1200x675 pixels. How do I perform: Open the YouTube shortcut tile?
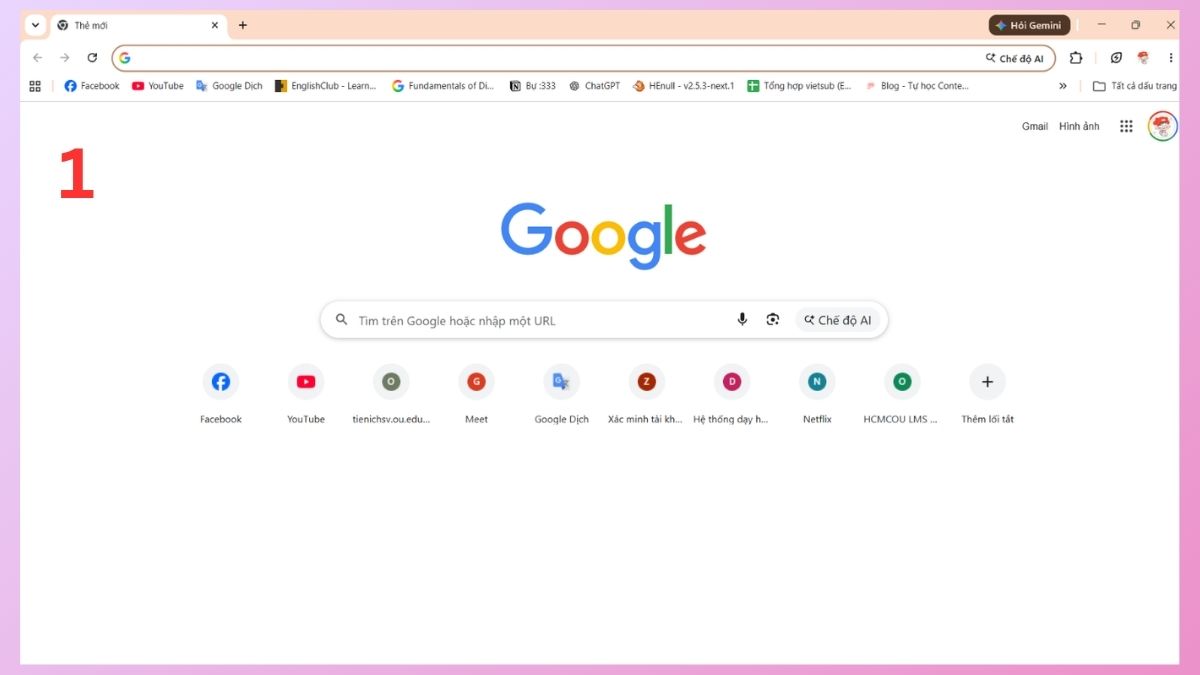[306, 394]
